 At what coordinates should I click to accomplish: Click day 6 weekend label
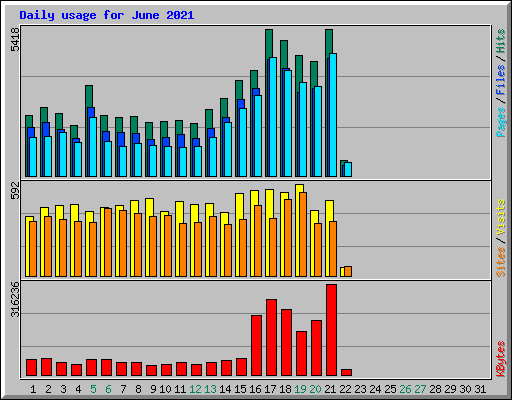click(x=108, y=389)
